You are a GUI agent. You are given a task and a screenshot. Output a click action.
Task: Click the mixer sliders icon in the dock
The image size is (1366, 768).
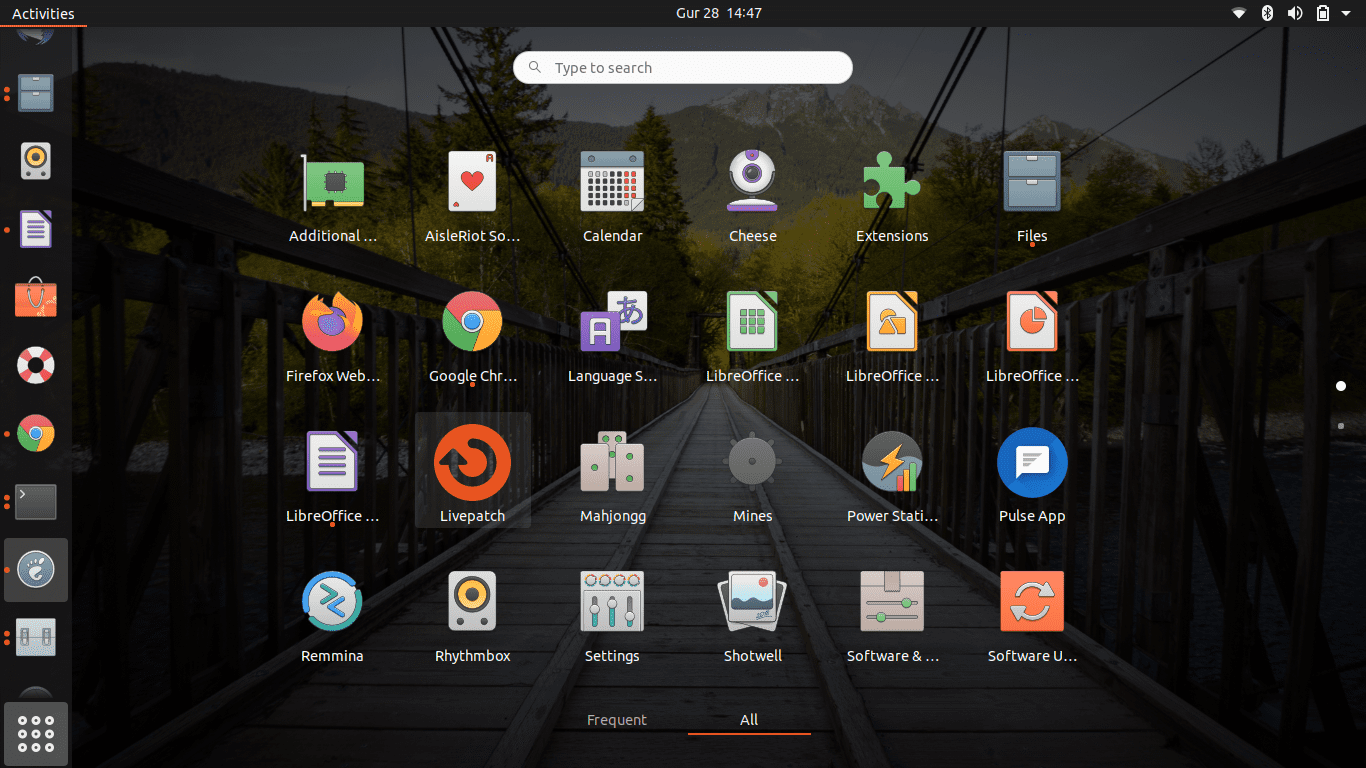coord(36,638)
